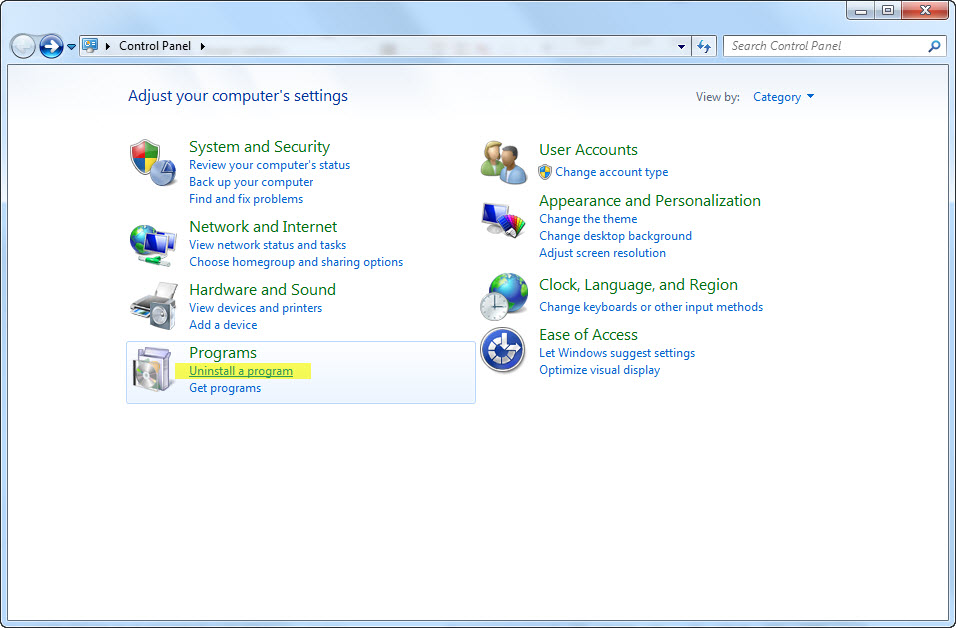Open User Accounts category
The height and width of the screenshot is (628, 956).
point(588,150)
